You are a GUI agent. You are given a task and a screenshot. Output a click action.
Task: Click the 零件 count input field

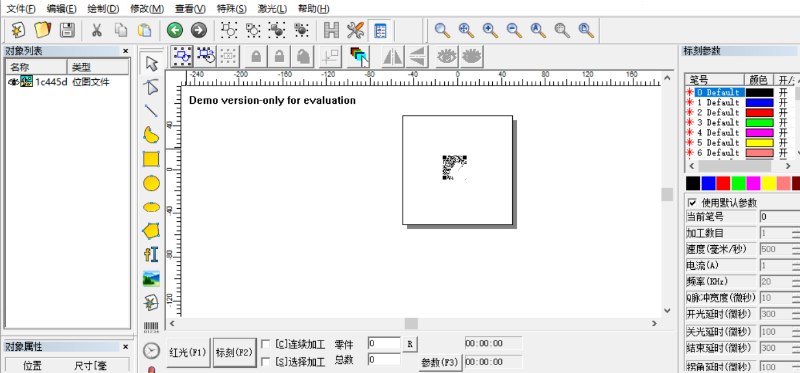pyautogui.click(x=384, y=343)
